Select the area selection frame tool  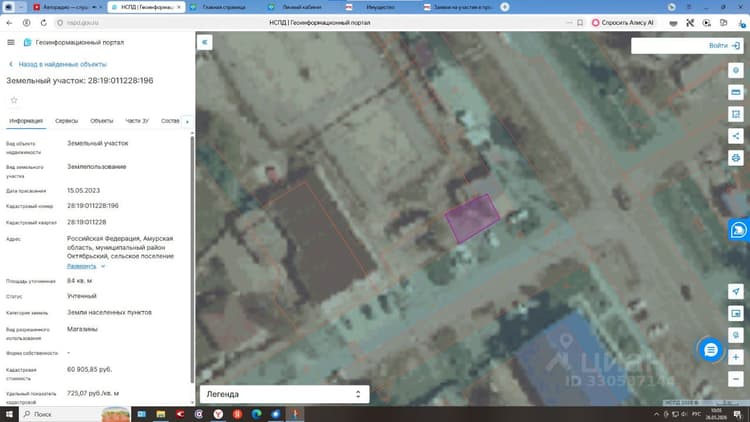[736, 114]
